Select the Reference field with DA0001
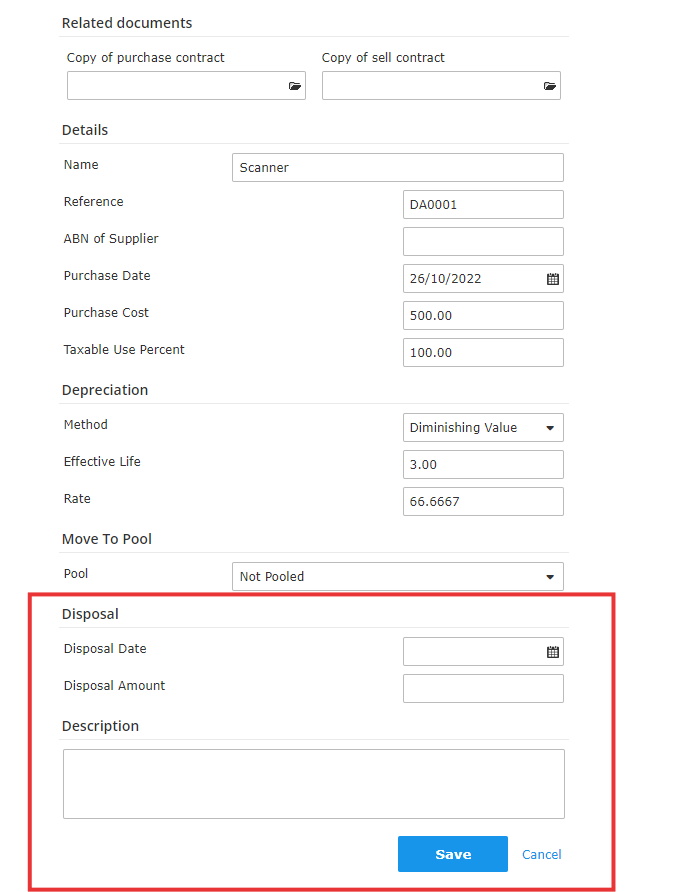 pyautogui.click(x=483, y=204)
